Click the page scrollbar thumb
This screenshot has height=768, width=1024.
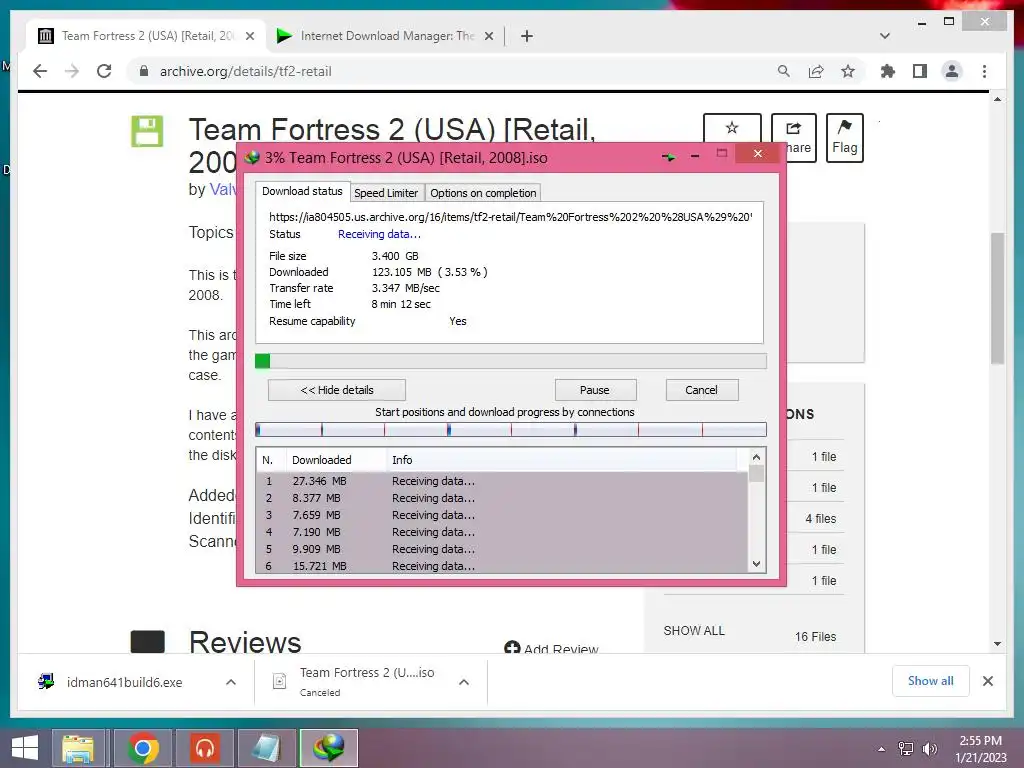pyautogui.click(x=997, y=298)
